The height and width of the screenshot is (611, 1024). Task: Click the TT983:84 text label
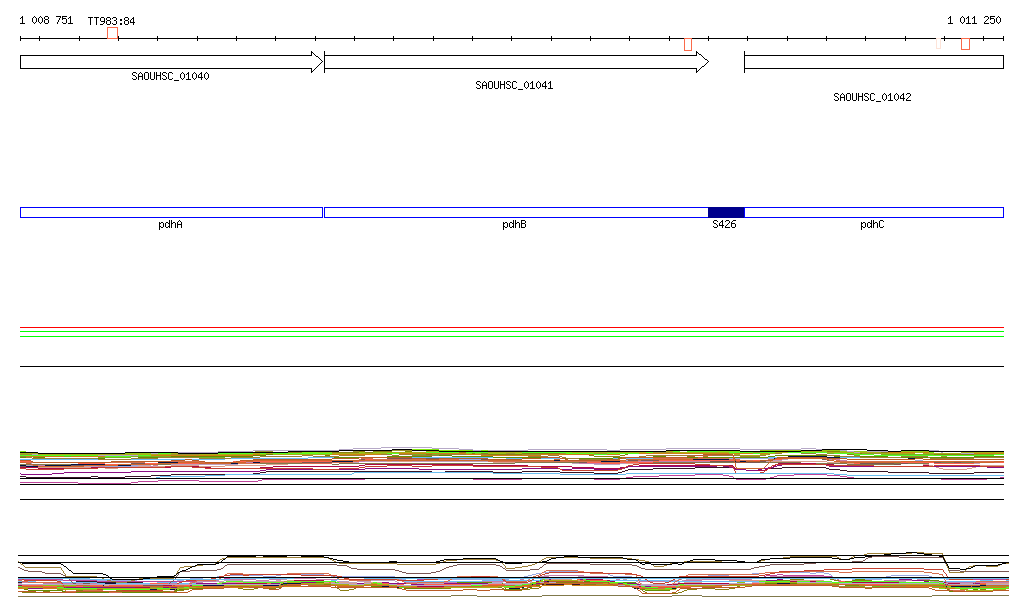[111, 21]
